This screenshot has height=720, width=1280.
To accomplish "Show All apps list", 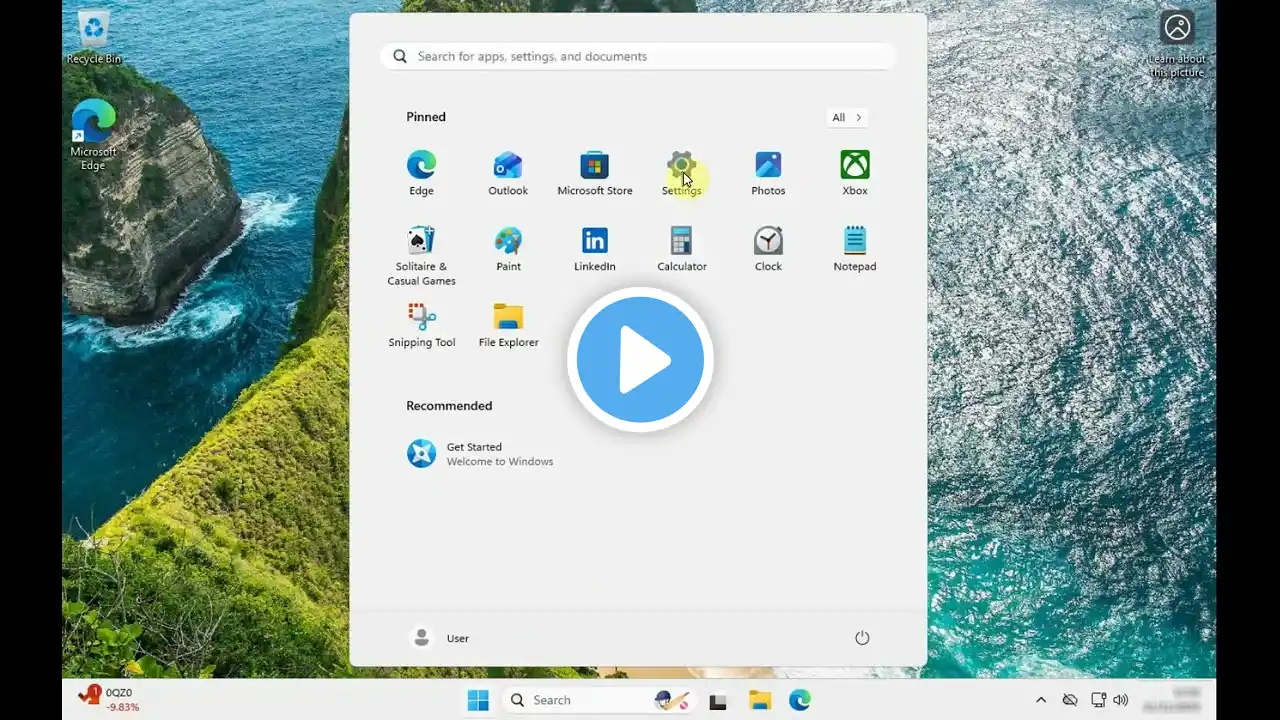I will [847, 117].
